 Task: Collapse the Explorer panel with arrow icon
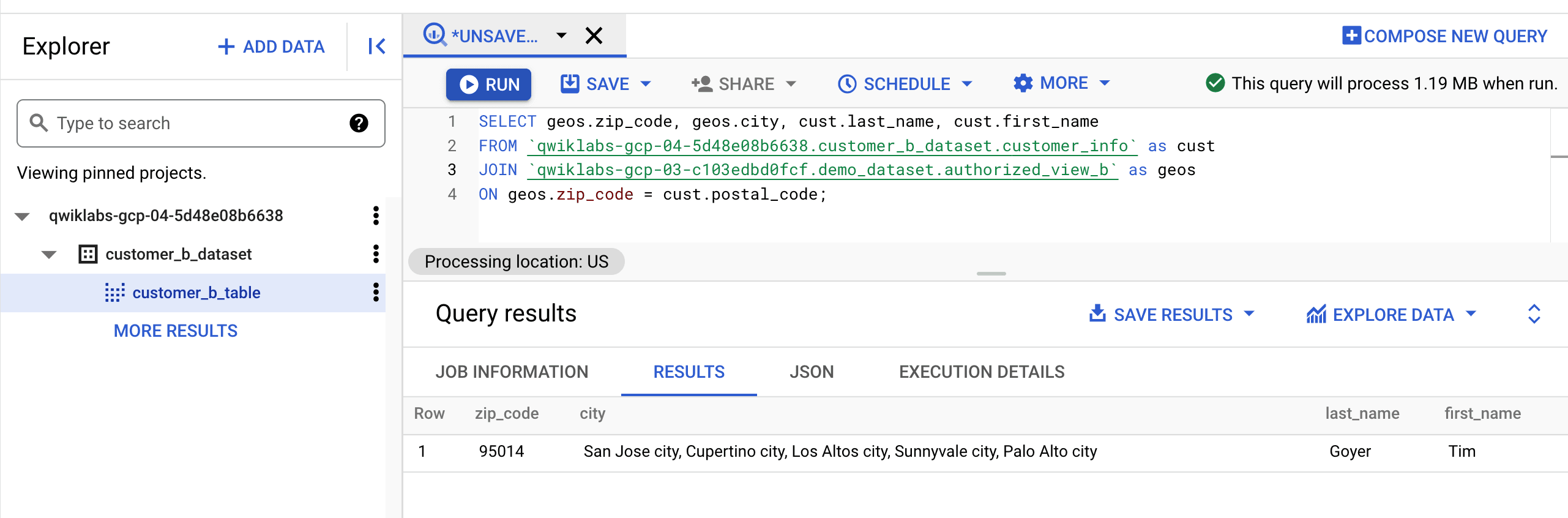pos(376,47)
